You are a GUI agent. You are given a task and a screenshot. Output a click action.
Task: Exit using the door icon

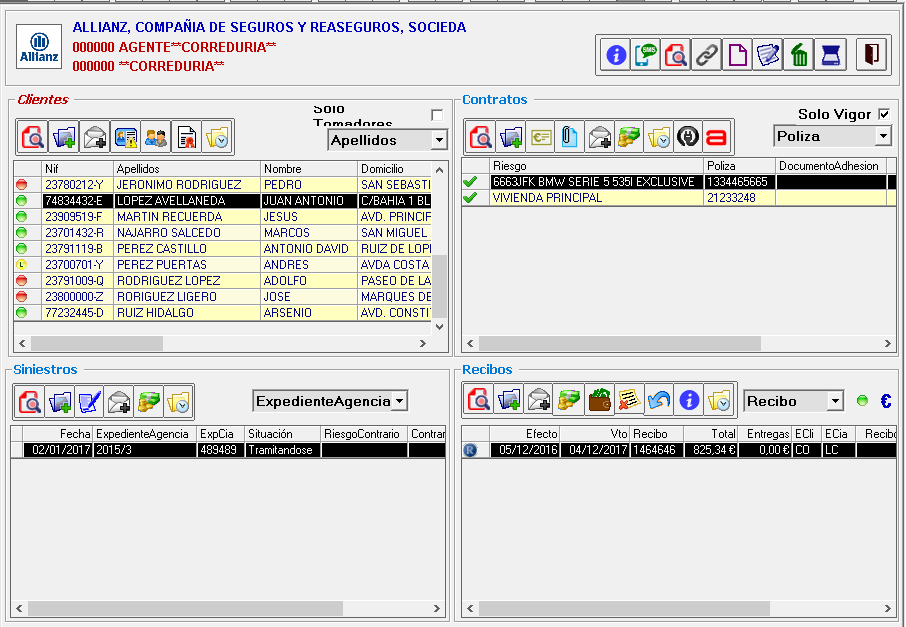[871, 55]
